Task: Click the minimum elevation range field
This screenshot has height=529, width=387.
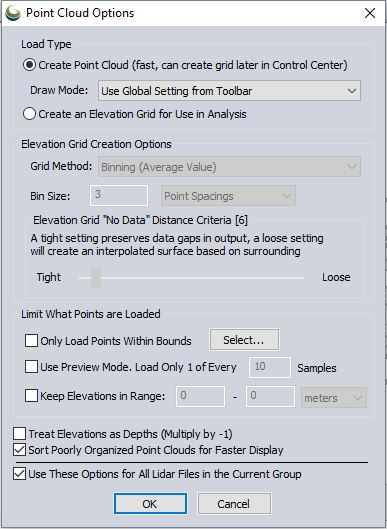Action: [200, 396]
